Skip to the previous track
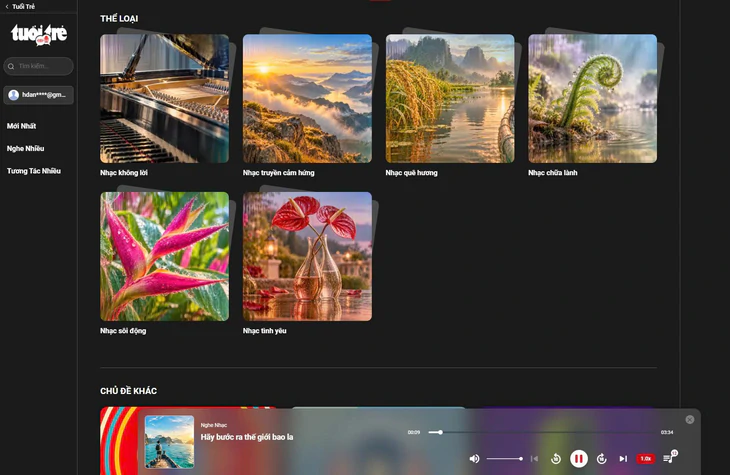730x475 pixels. pyautogui.click(x=534, y=459)
